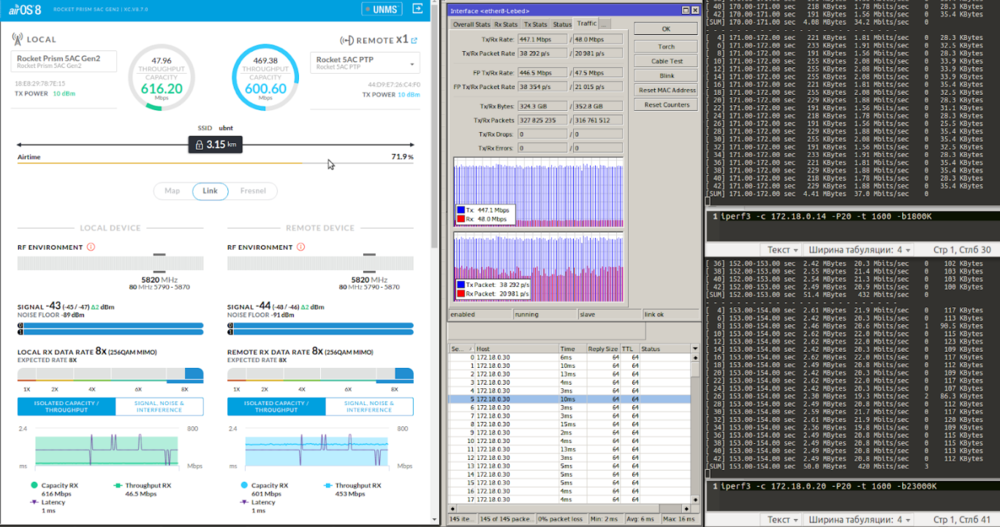This screenshot has height=527, width=1000.
Task: Click the Tx/Rx Rate 447.1 Mbps field
Action: point(542,40)
